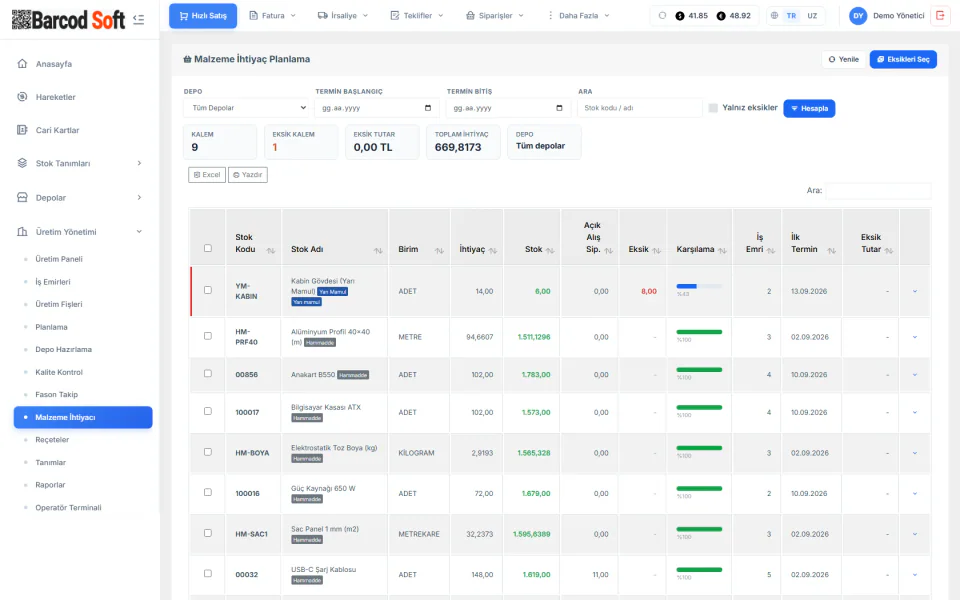The height and width of the screenshot is (600, 960).
Task: Click the Cari Kartlar icon
Action: [x=23, y=130]
